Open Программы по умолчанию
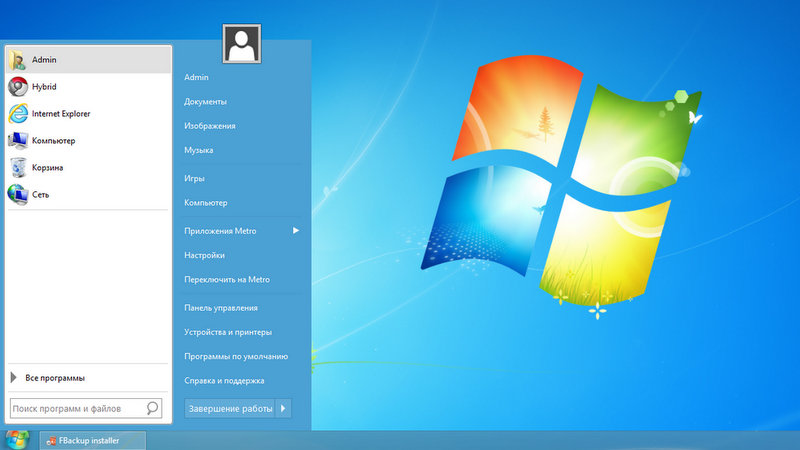Image resolution: width=800 pixels, height=450 pixels. click(x=236, y=356)
